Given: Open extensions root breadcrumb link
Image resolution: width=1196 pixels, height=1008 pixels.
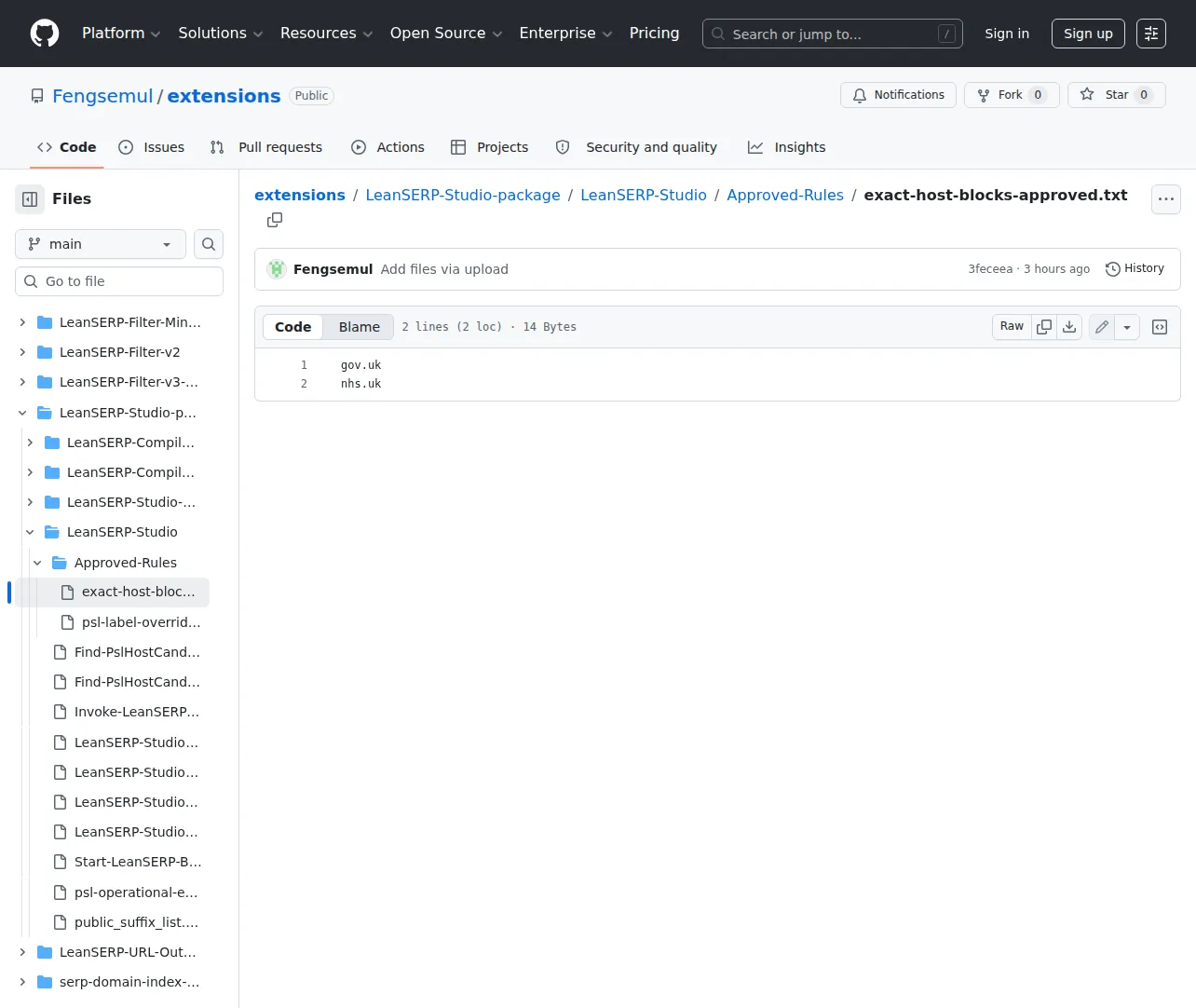Looking at the screenshot, I should pos(300,195).
